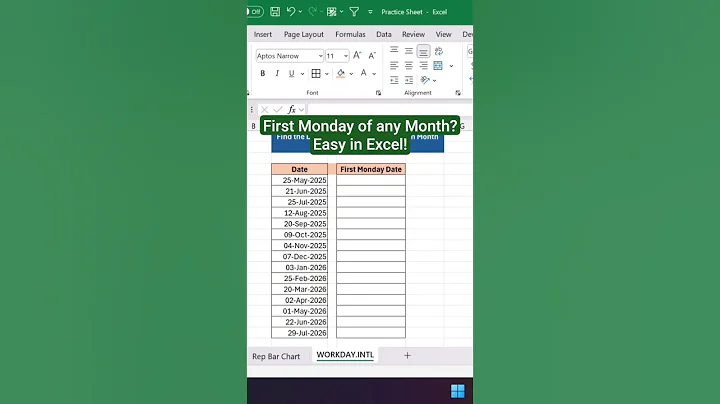Click the Windows Start logo

(x=458, y=391)
